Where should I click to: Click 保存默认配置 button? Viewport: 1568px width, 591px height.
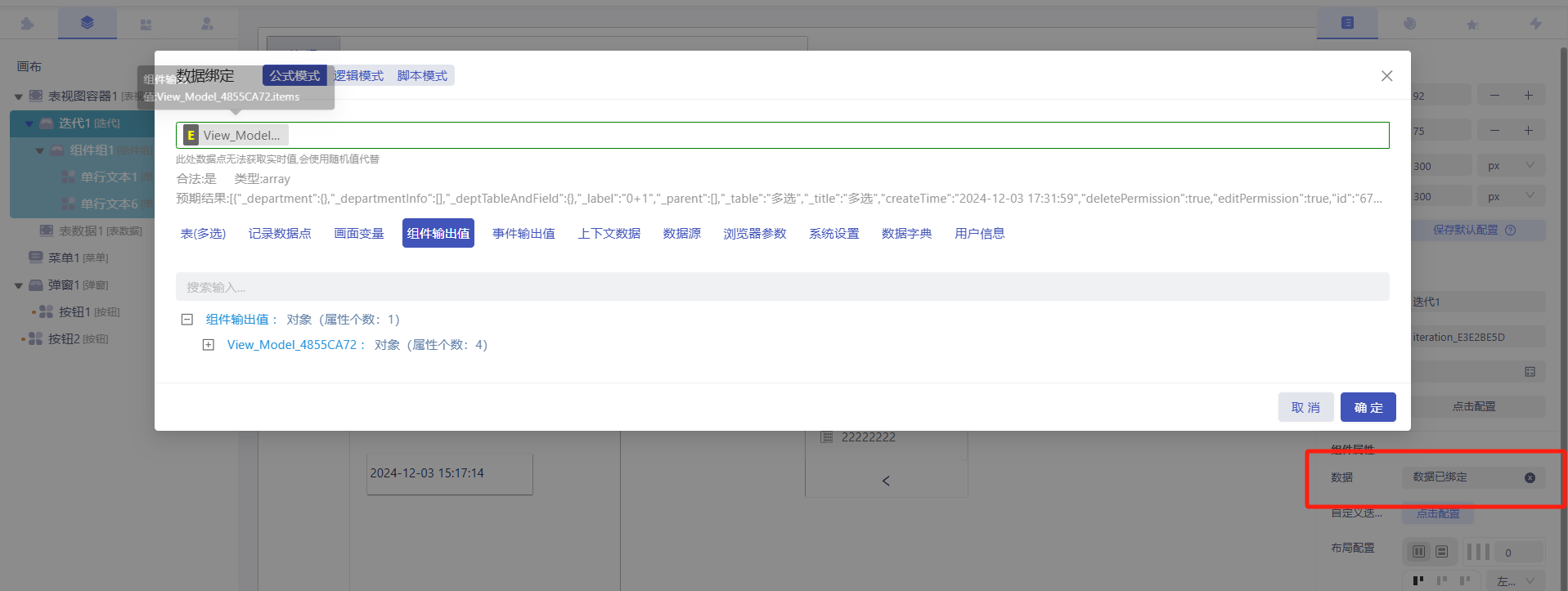click(x=1479, y=231)
